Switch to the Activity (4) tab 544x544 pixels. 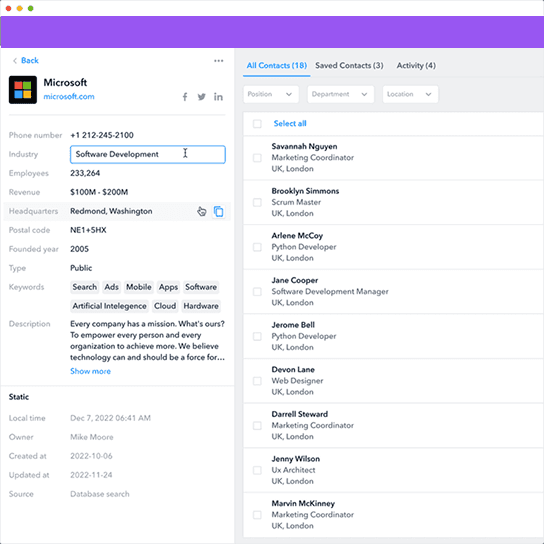pyautogui.click(x=416, y=66)
